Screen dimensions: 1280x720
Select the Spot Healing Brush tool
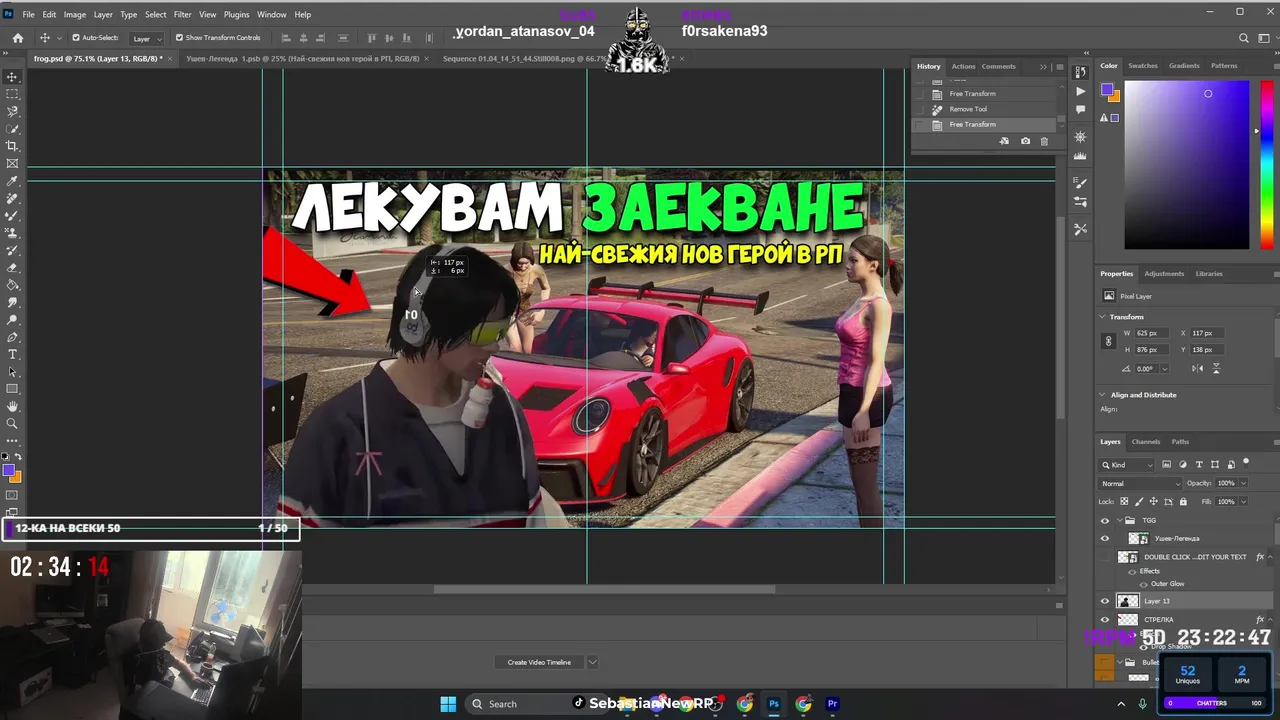tap(12, 198)
